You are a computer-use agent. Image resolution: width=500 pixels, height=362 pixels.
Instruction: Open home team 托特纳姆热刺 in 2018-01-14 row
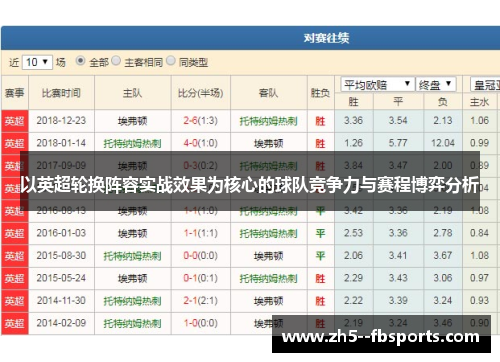pyautogui.click(x=132, y=143)
